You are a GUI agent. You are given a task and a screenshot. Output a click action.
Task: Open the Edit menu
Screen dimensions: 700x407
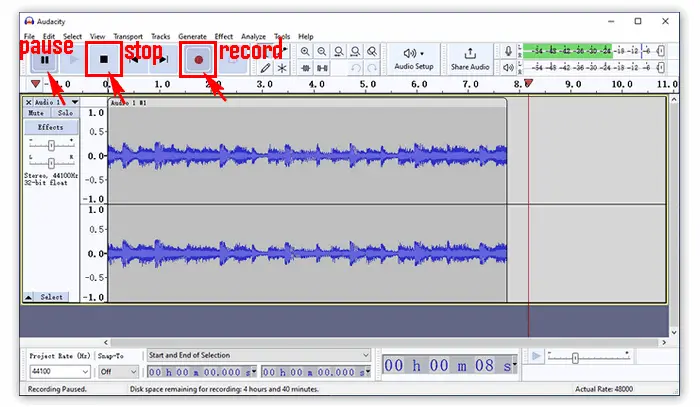[x=49, y=37]
